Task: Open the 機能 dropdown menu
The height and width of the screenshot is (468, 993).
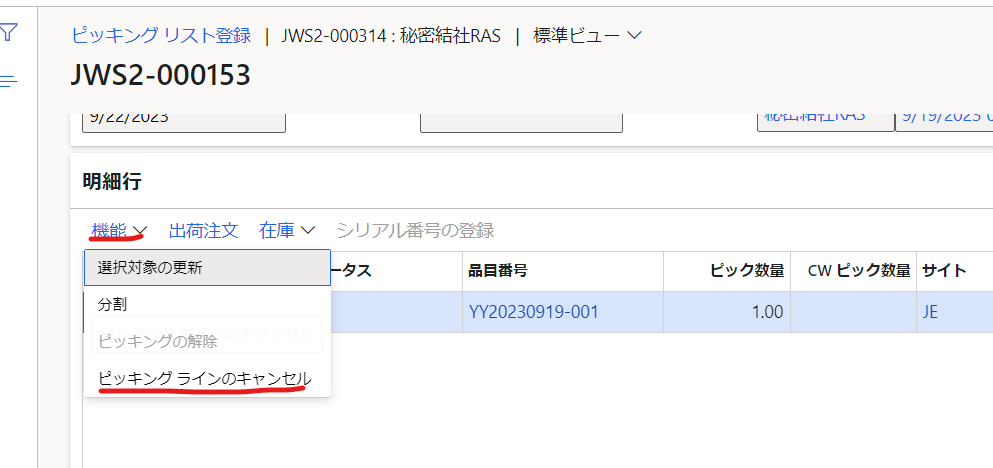Action: (x=119, y=231)
